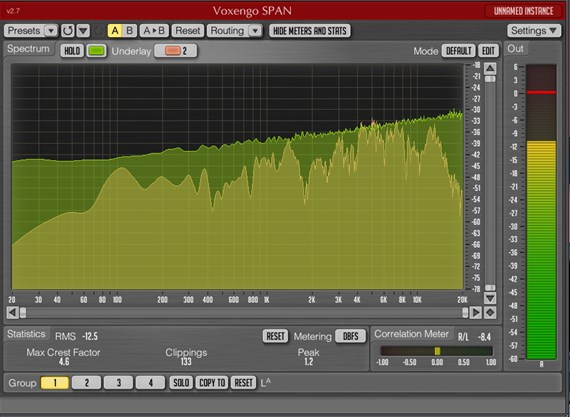Click the frequency scroll right arrow

[475, 312]
